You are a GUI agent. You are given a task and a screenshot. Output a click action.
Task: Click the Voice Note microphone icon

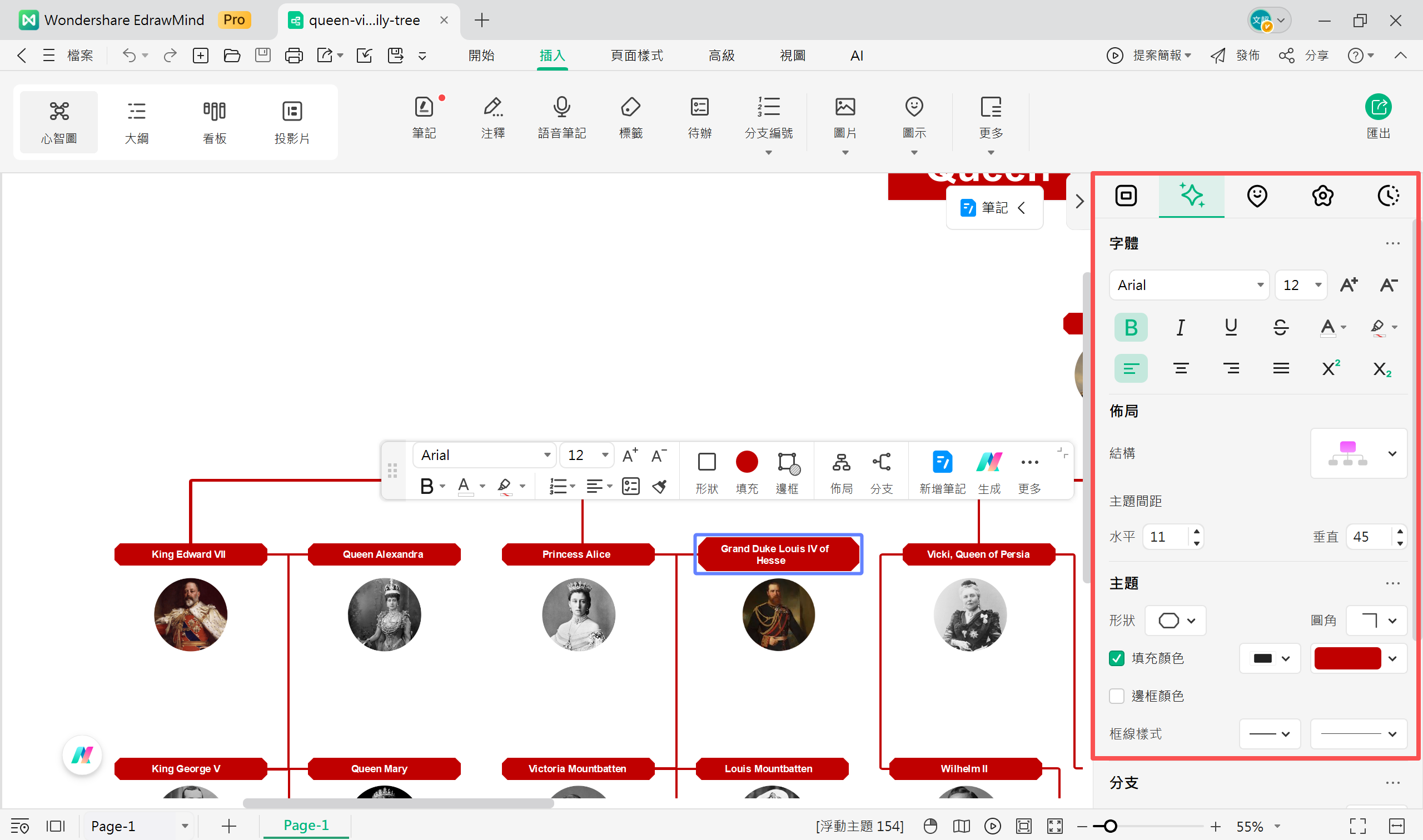point(561,108)
